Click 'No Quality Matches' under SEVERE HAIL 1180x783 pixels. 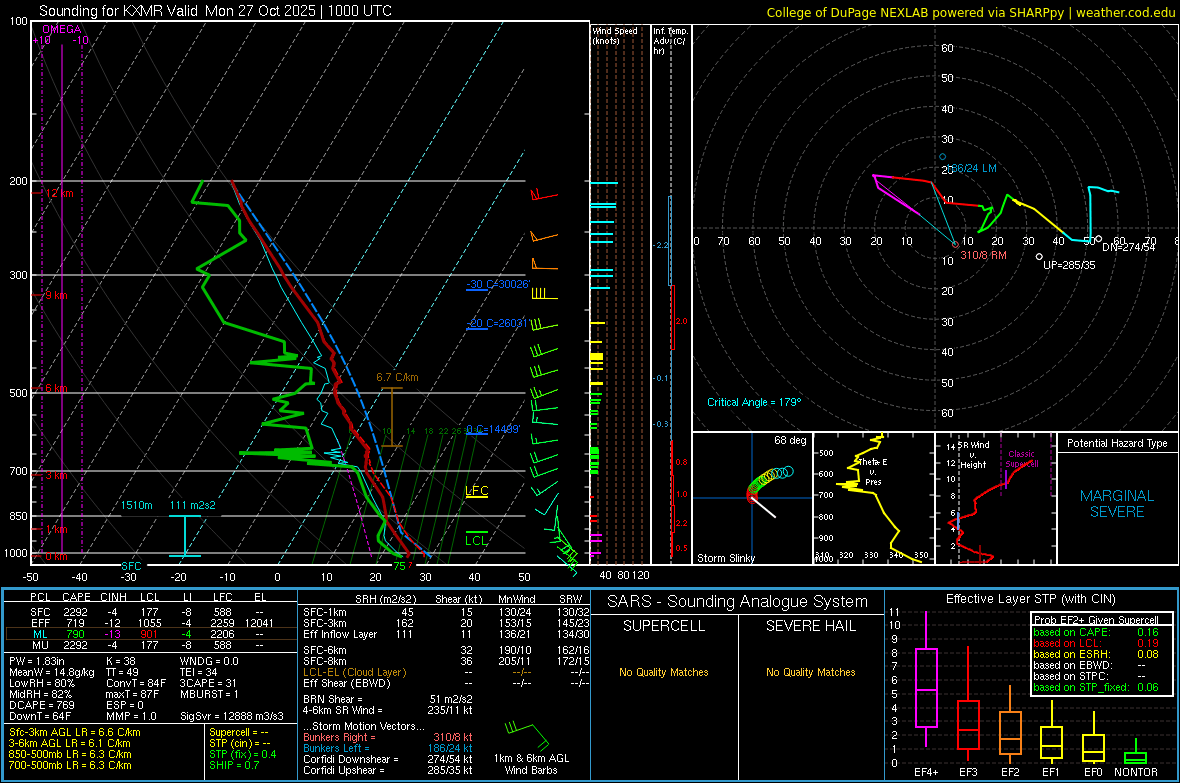tap(810, 672)
